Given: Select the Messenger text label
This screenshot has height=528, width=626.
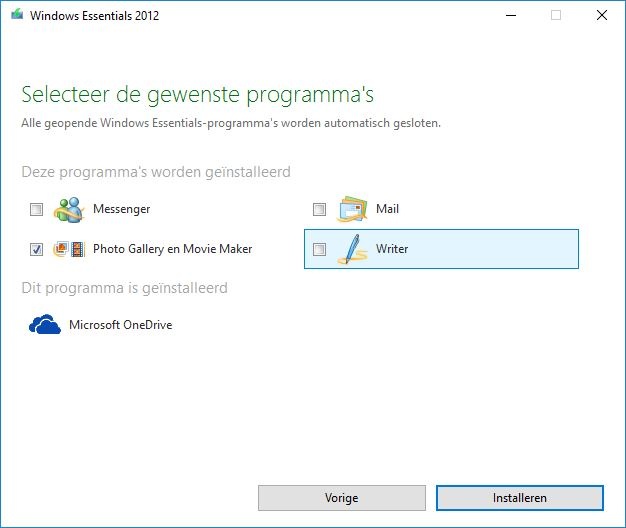Looking at the screenshot, I should pos(121,209).
